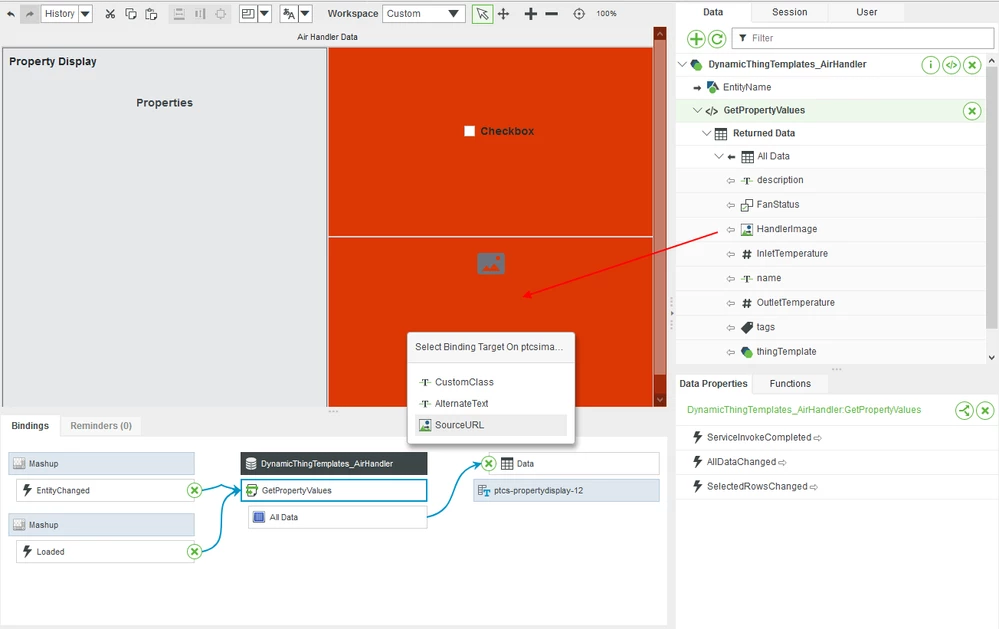This screenshot has height=629, width=999.
Task: Select the Data Properties tab
Action: pos(713,384)
